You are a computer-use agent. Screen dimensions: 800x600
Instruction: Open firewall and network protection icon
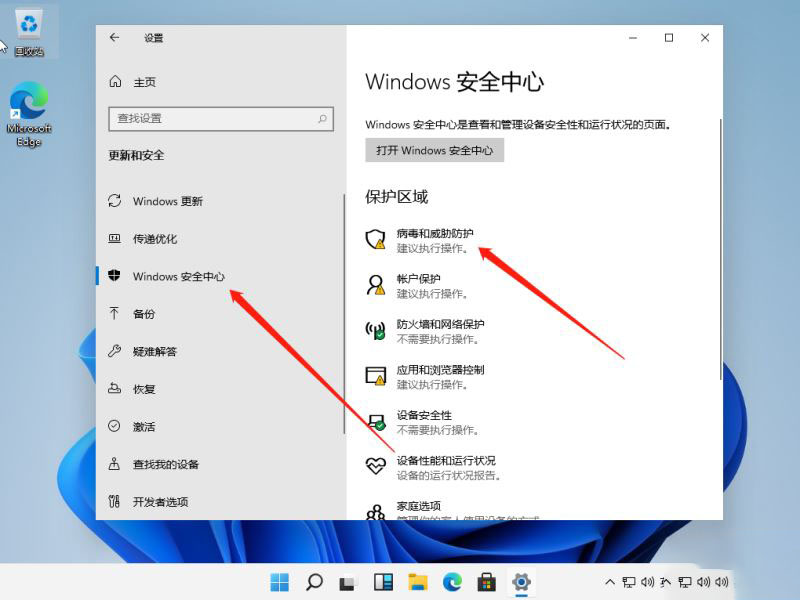[376, 331]
